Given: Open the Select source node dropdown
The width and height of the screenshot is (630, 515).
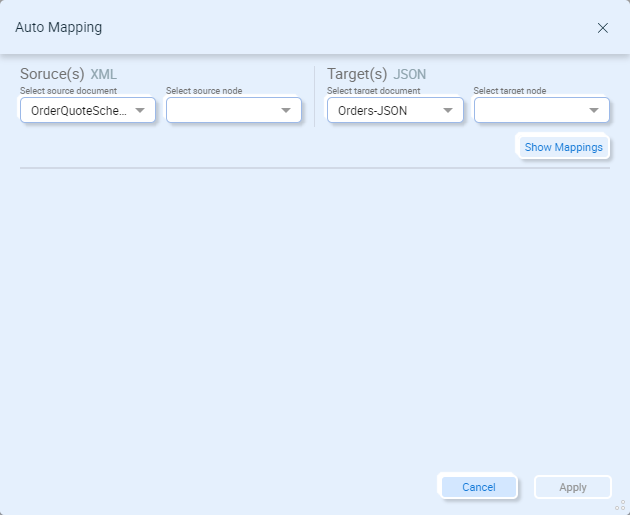Looking at the screenshot, I should [x=234, y=110].
